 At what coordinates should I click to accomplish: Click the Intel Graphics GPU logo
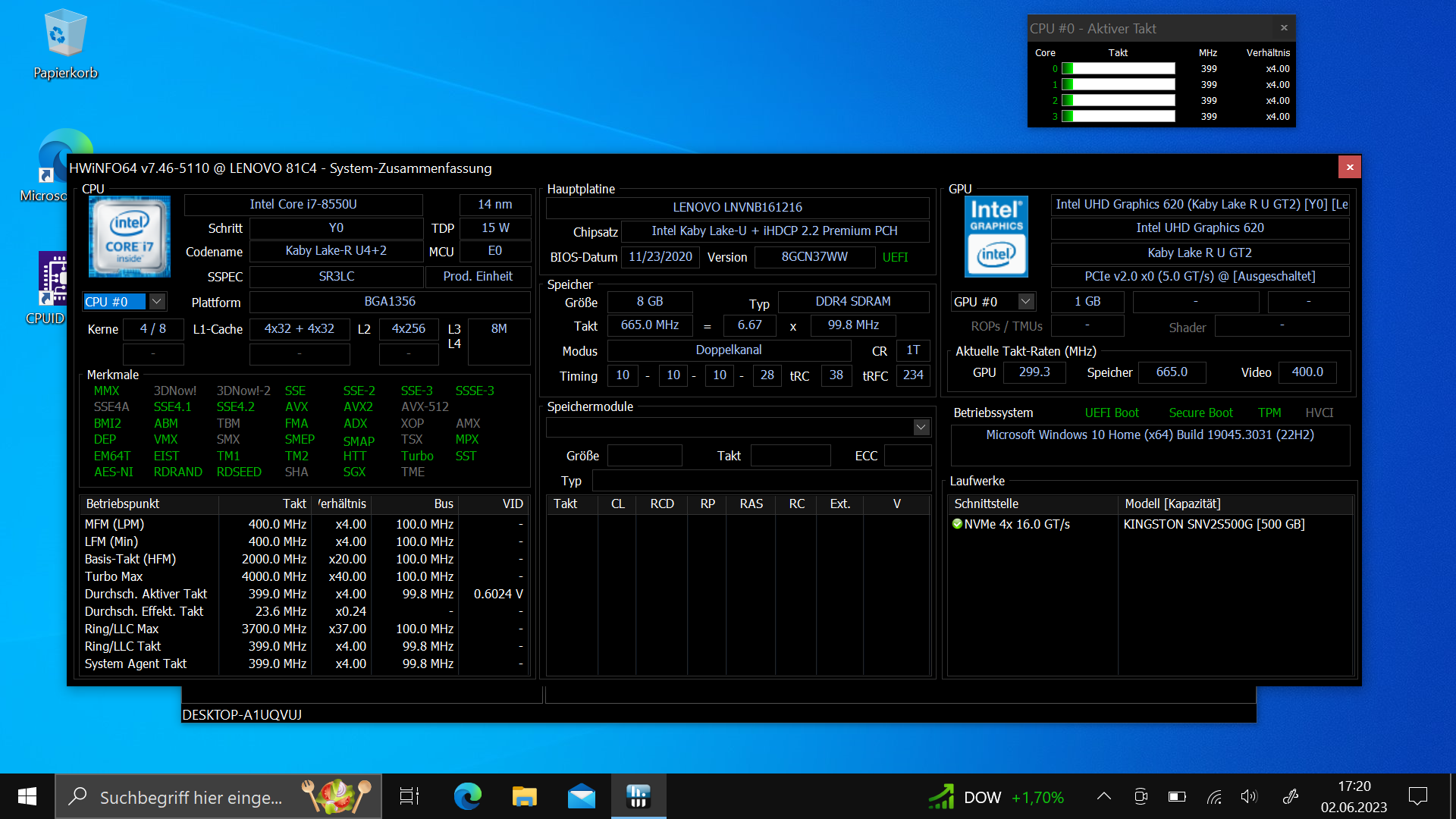pos(996,236)
